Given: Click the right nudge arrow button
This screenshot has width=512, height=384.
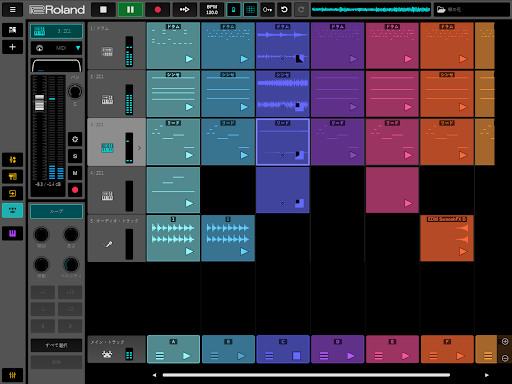Looking at the screenshot, I should 70,326.
